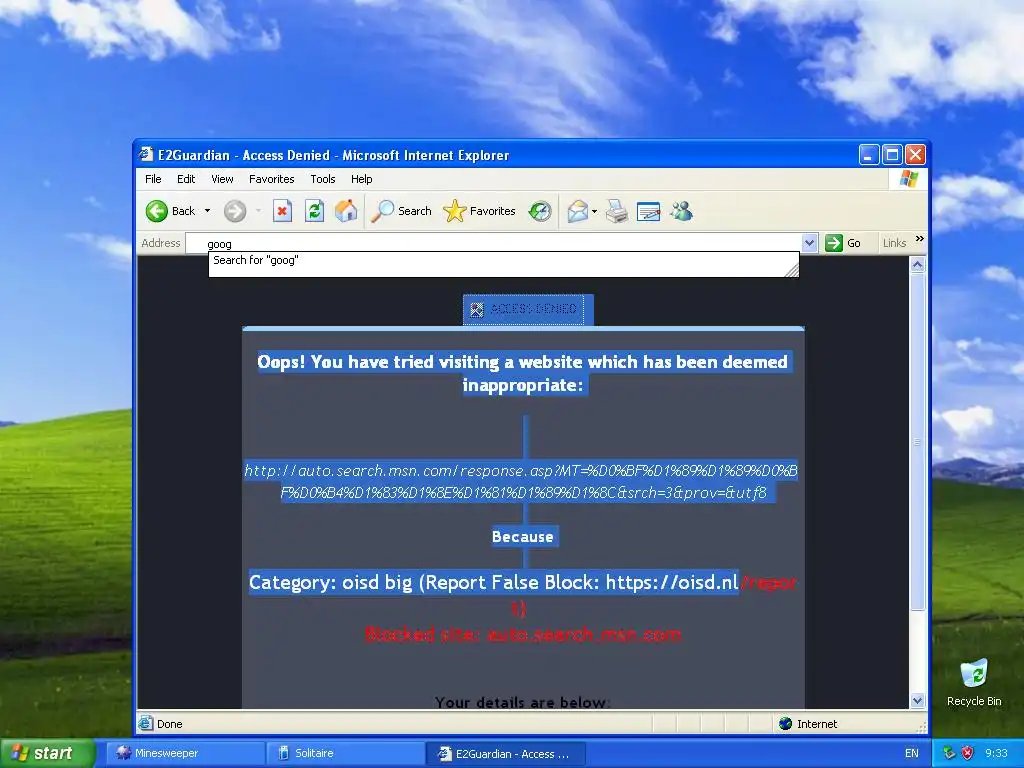Refresh the page with green arrows icon
Viewport: 1024px width, 768px height.
point(314,211)
